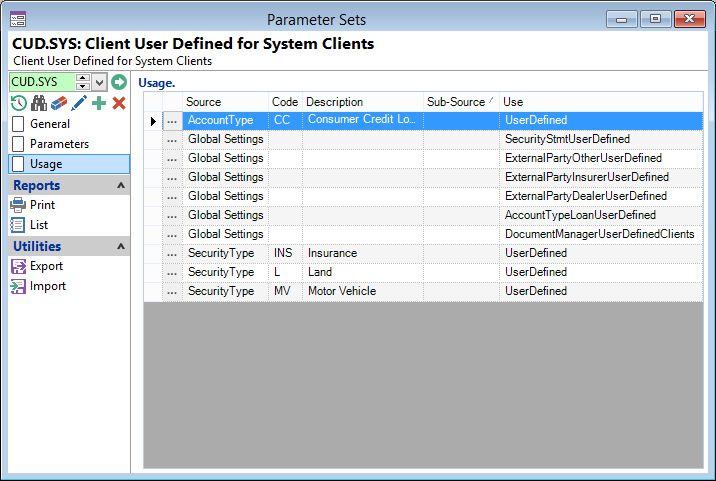Viewport: 716px width, 481px height.
Task: Select the Motor Vehicle description cell
Action: point(363,291)
